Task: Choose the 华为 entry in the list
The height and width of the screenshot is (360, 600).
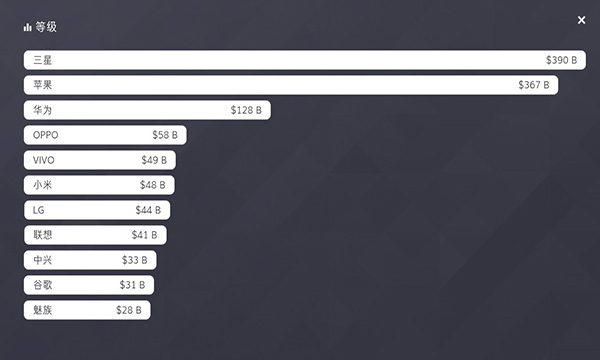Action: 147,110
